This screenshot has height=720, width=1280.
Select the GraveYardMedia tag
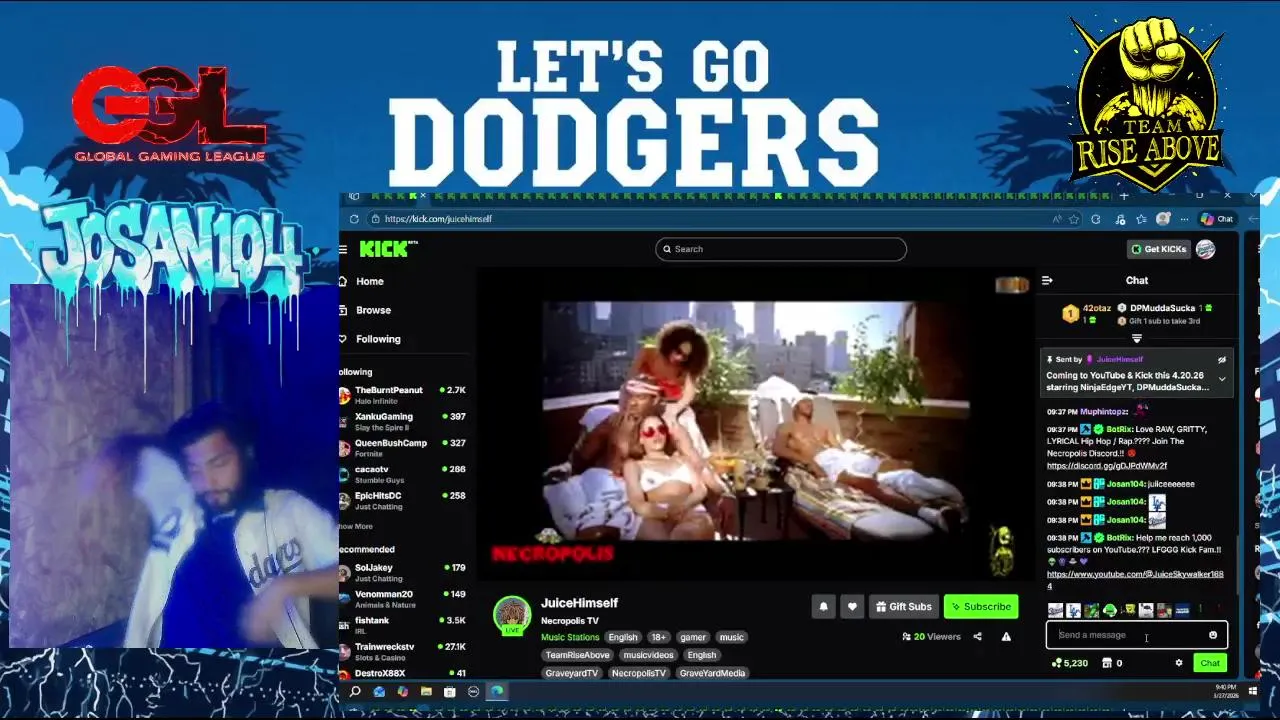tap(712, 673)
